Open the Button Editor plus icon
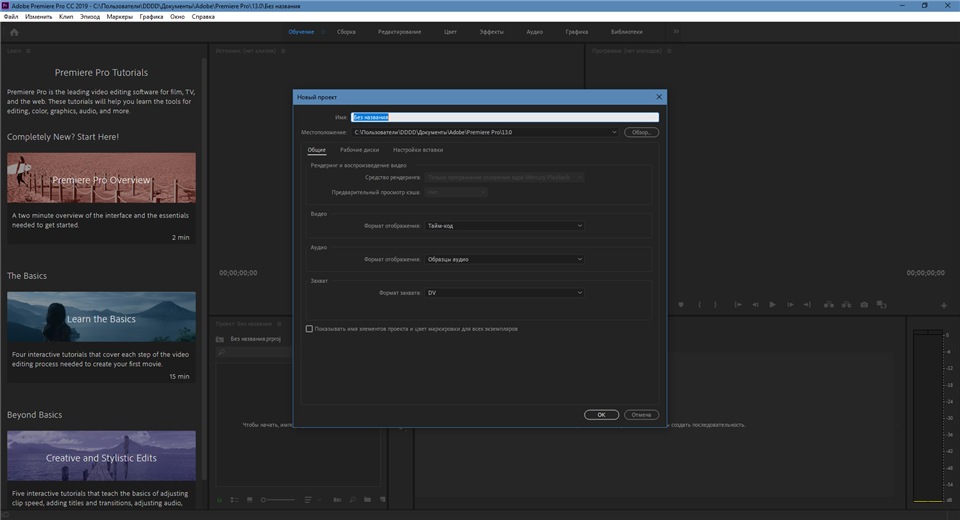 (x=943, y=305)
